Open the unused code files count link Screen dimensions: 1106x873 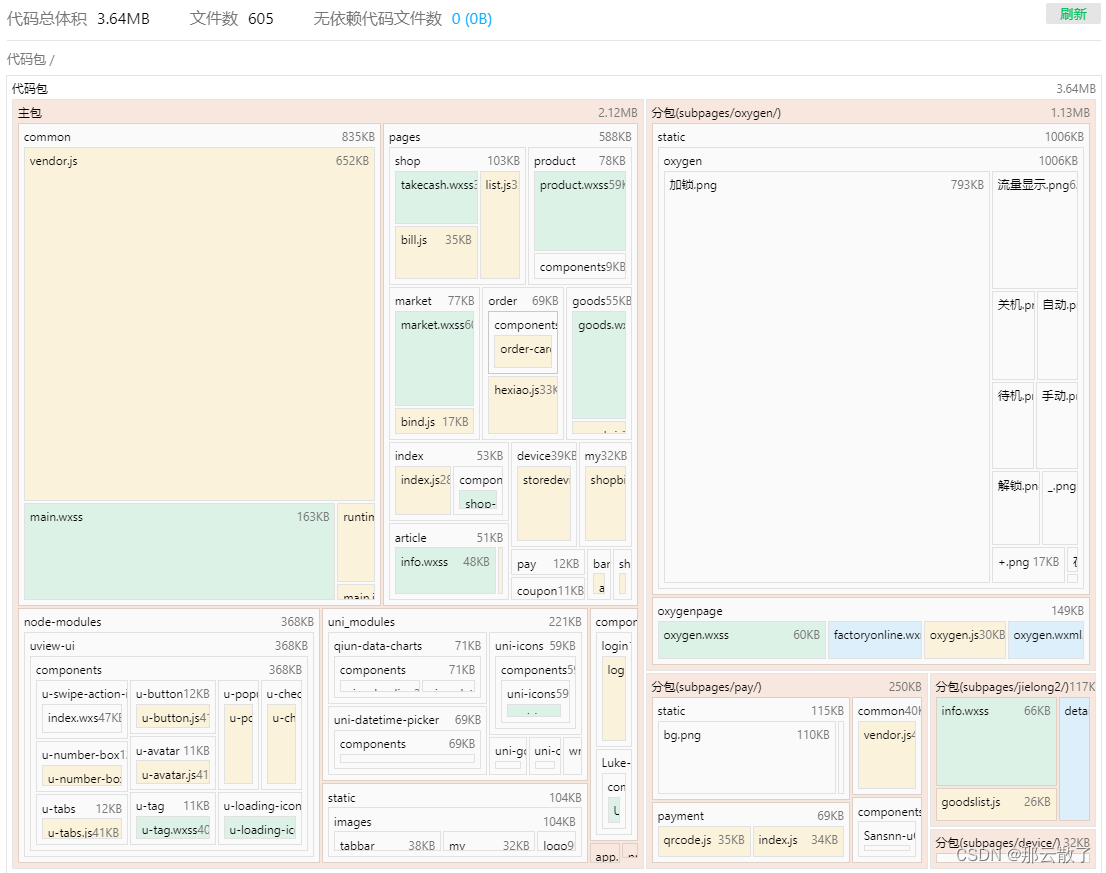tap(471, 18)
